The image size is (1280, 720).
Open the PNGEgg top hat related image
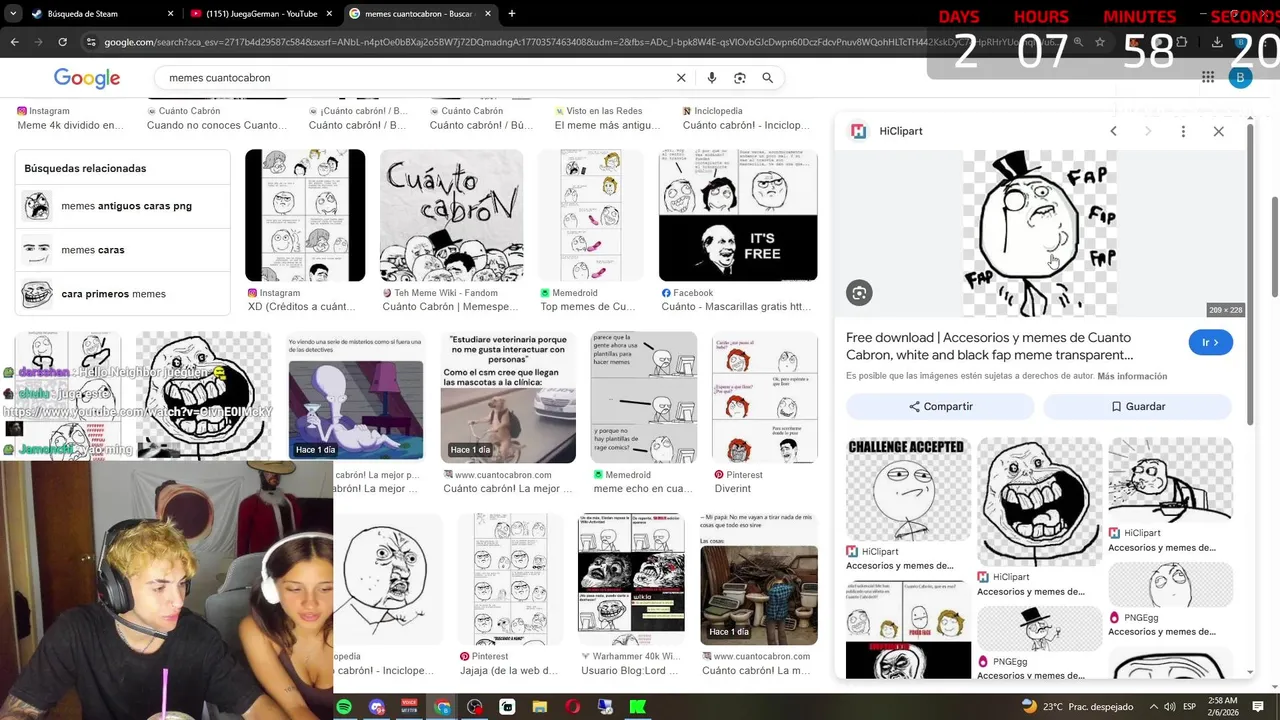tap(1040, 629)
